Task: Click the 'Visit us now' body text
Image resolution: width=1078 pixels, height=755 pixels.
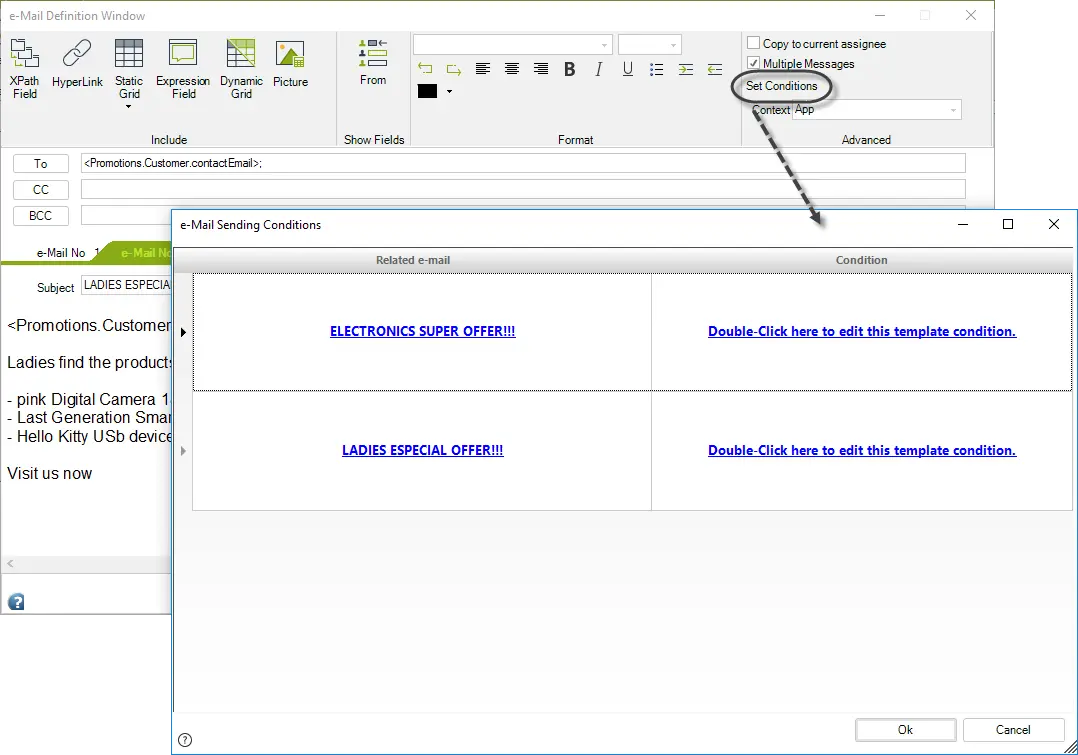Action: pyautogui.click(x=50, y=473)
